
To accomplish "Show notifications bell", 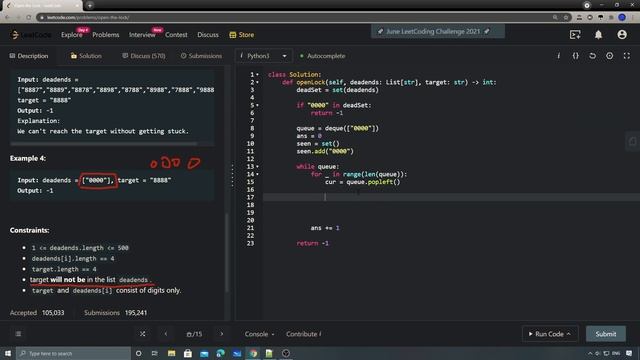I will [x=598, y=35].
